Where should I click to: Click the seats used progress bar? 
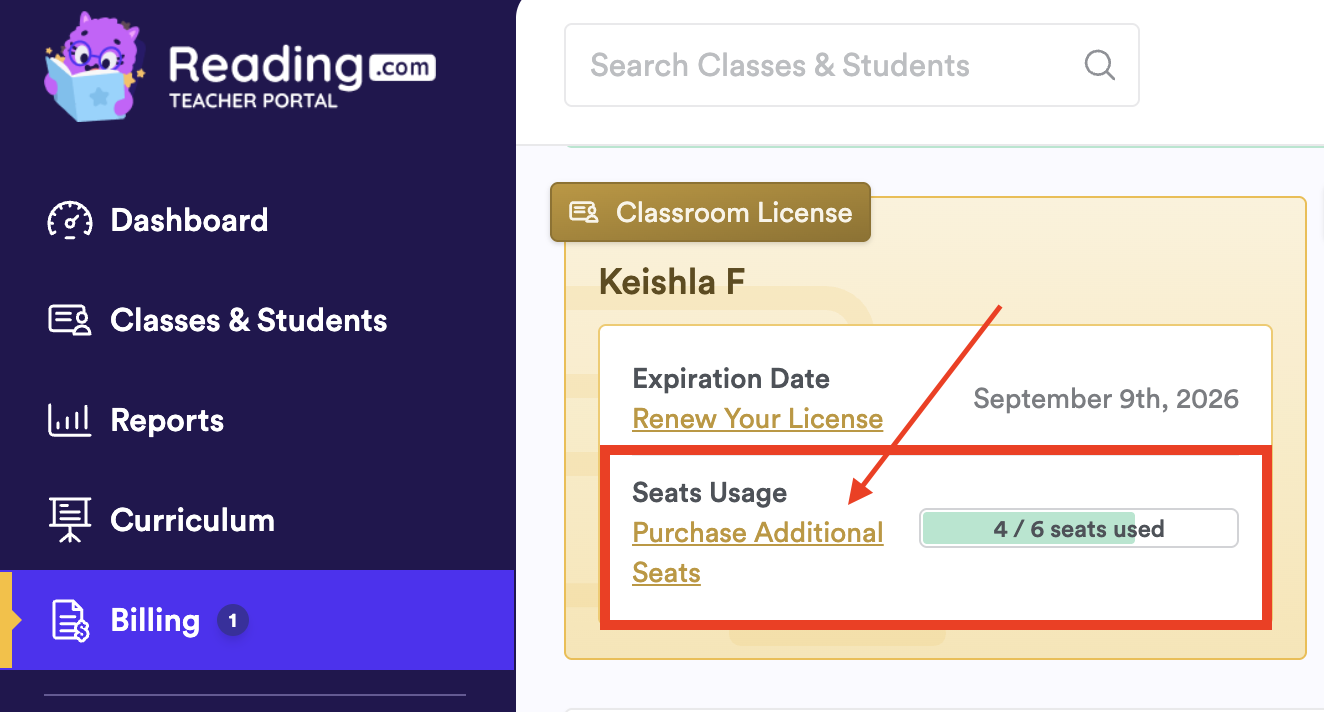(1078, 529)
